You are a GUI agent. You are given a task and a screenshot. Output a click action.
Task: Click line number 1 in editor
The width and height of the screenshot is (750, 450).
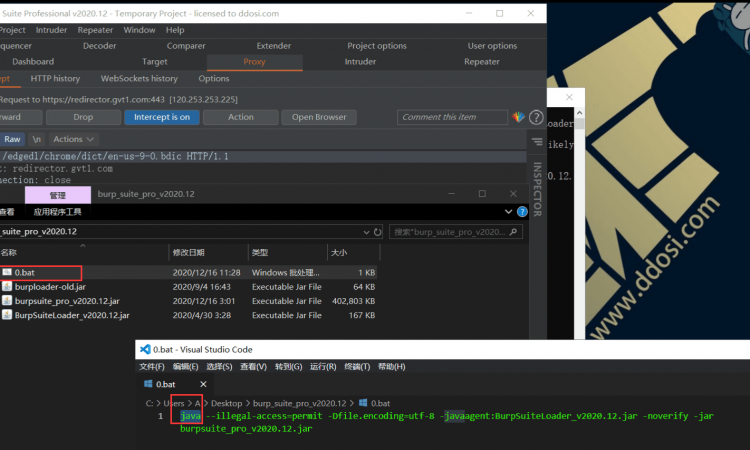[161, 416]
